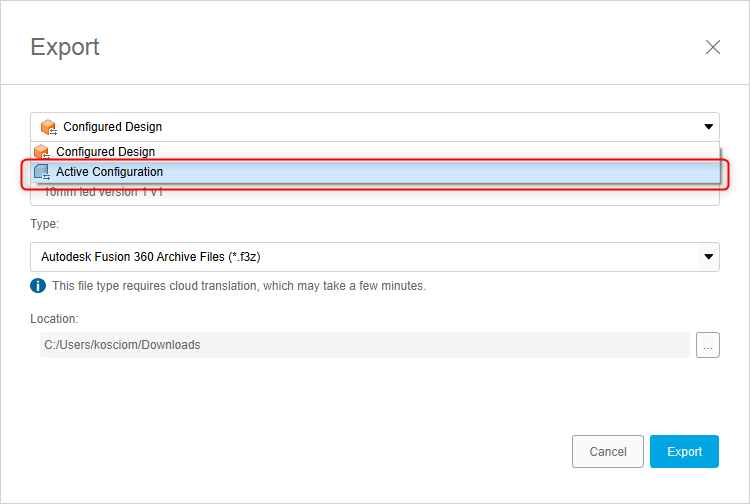Click the Location: label
Image resolution: width=750 pixels, height=504 pixels.
tap(54, 319)
